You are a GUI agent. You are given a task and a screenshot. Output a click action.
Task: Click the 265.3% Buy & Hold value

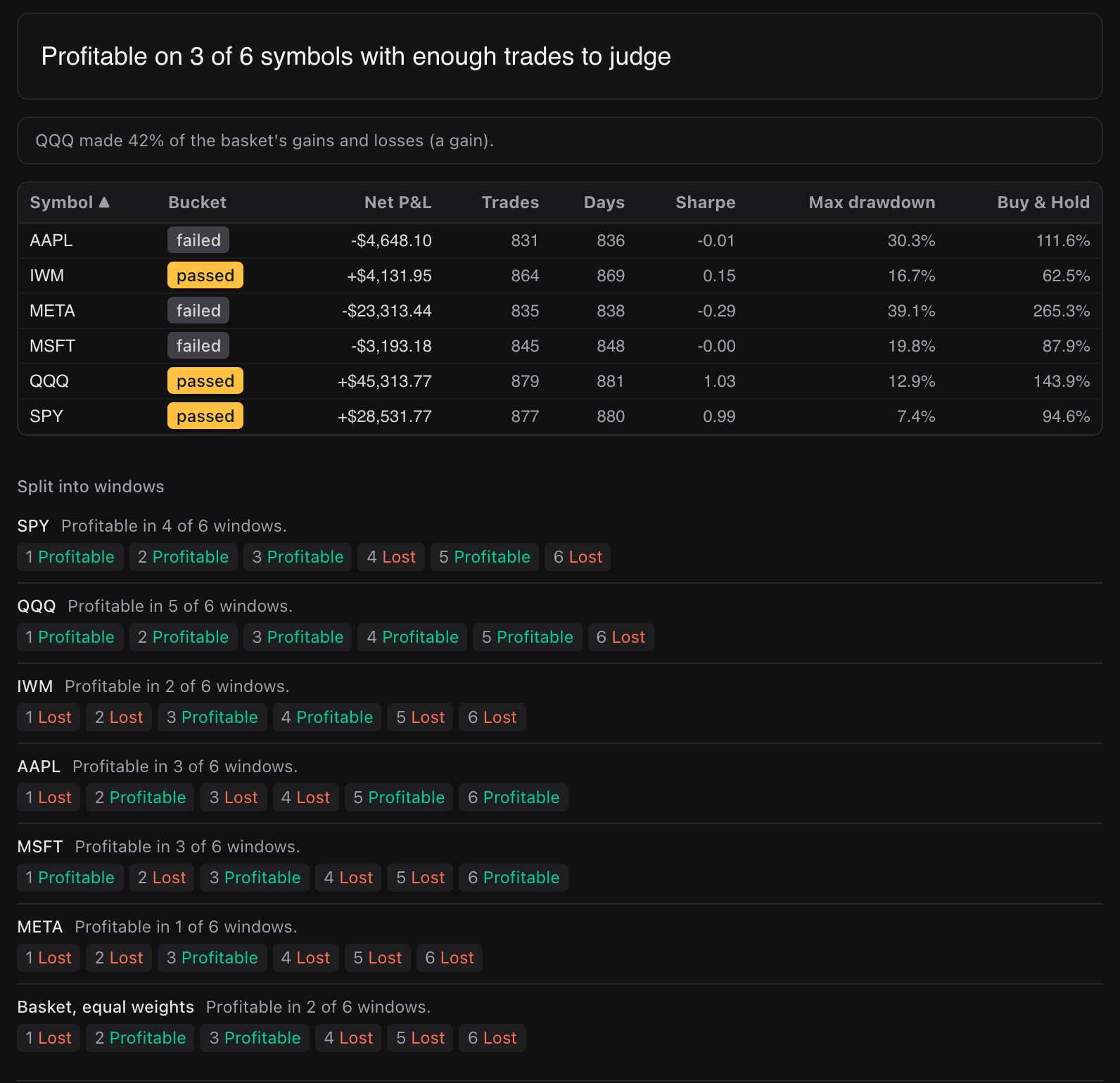point(1061,311)
